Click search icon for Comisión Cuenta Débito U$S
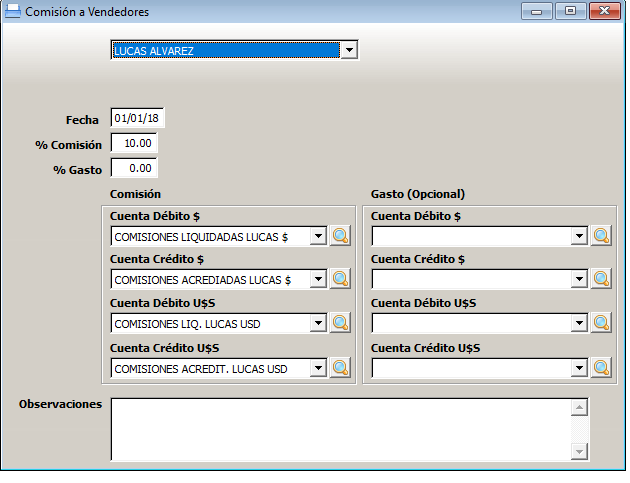 (340, 323)
